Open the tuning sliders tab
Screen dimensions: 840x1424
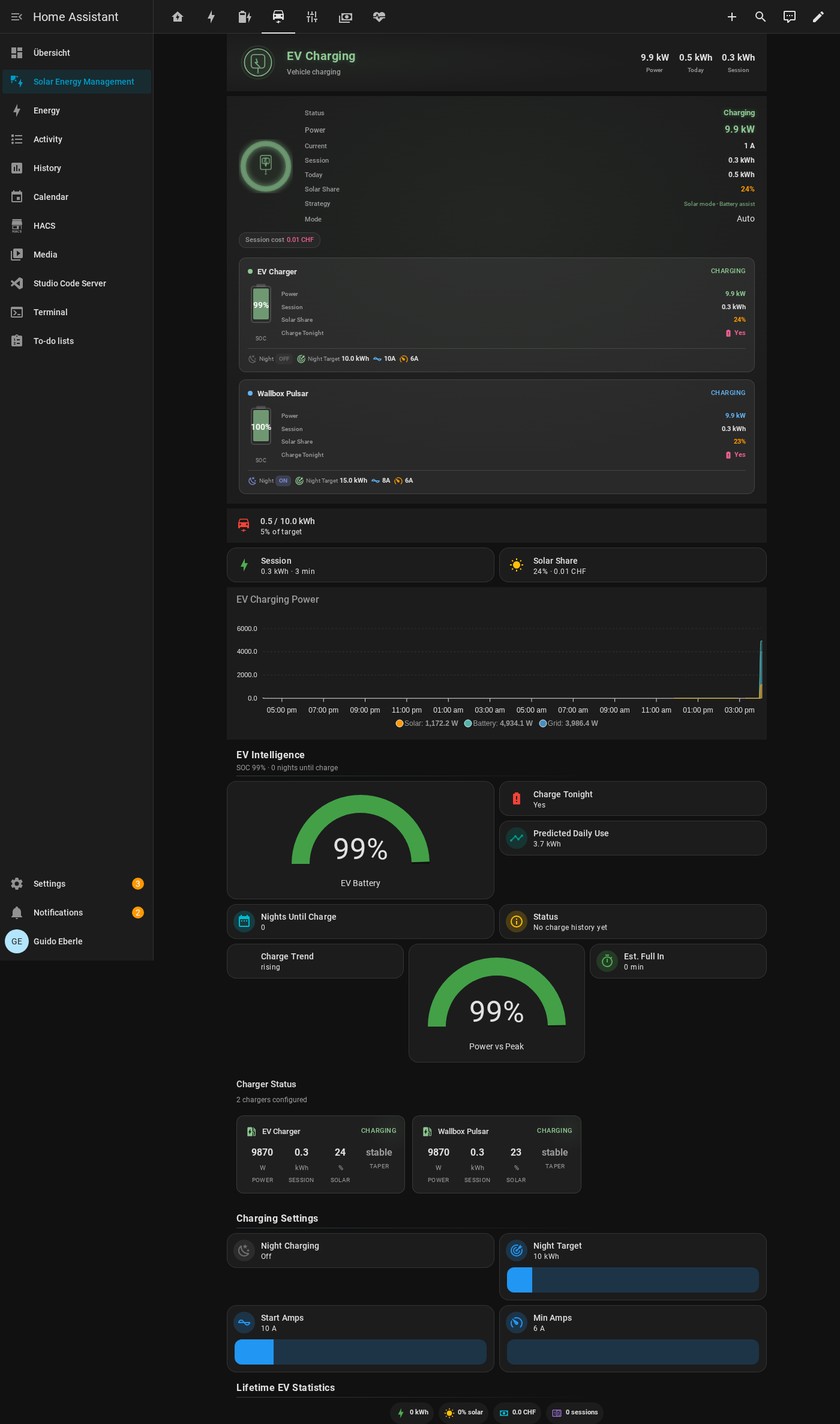click(x=312, y=17)
